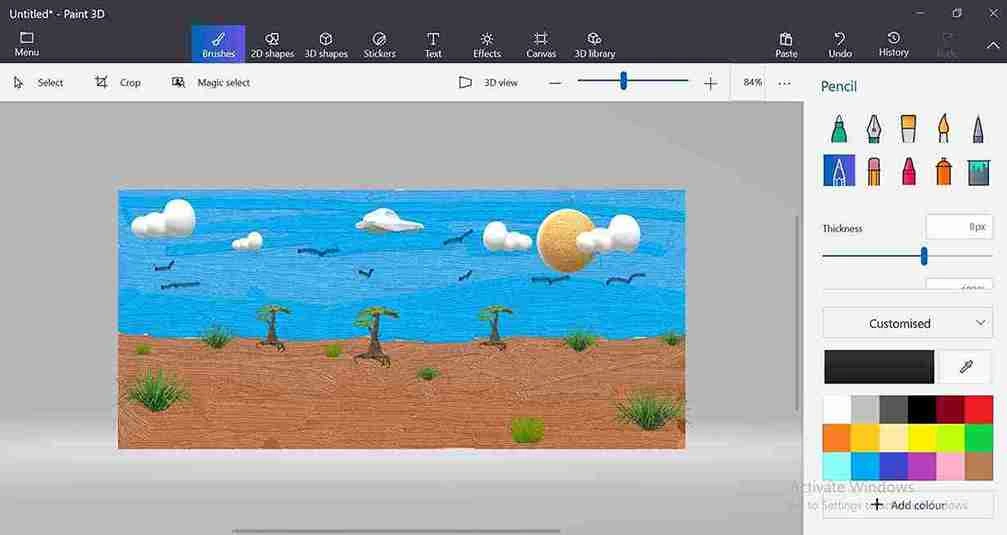The width and height of the screenshot is (1007, 535).
Task: Open the more options ellipsis menu
Action: pos(784,83)
